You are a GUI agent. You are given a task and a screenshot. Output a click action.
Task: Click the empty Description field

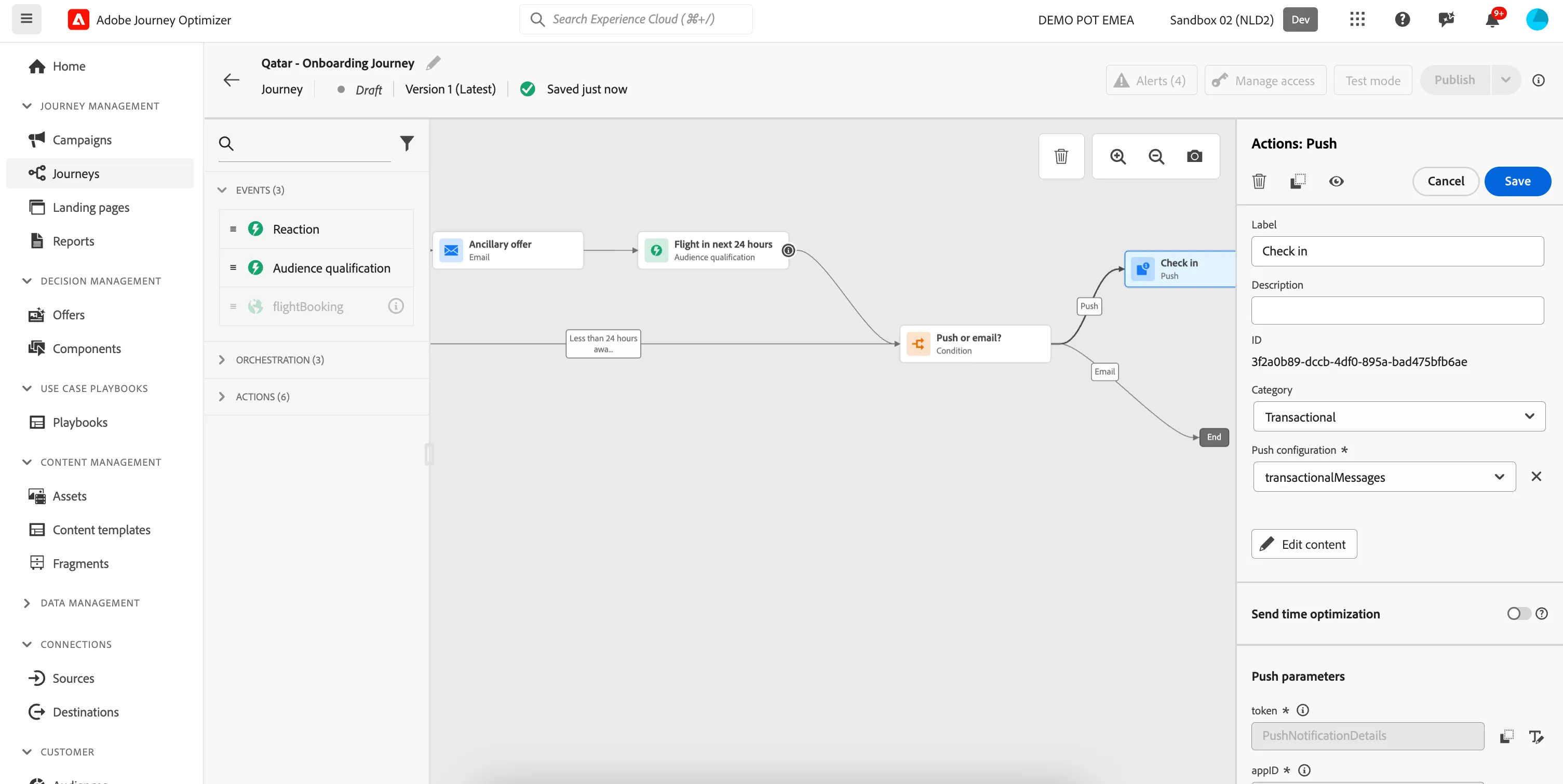tap(1397, 310)
